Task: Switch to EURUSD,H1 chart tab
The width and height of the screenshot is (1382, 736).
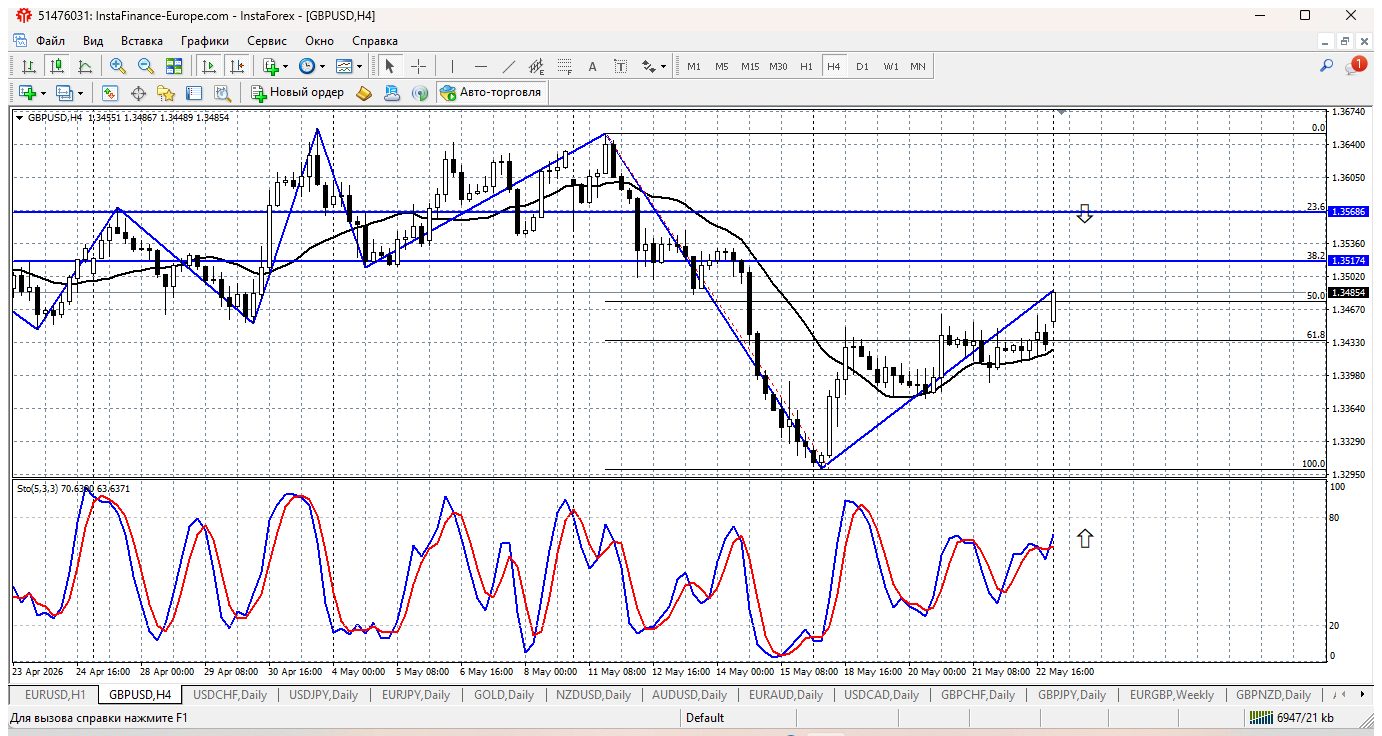Action: point(55,694)
